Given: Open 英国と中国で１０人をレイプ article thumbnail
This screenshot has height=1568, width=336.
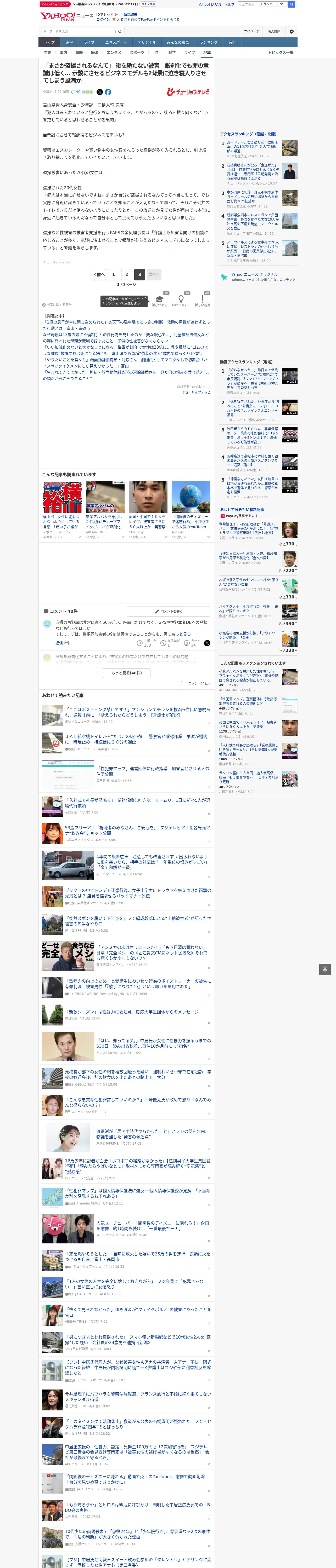Looking at the screenshot, I should (x=148, y=497).
